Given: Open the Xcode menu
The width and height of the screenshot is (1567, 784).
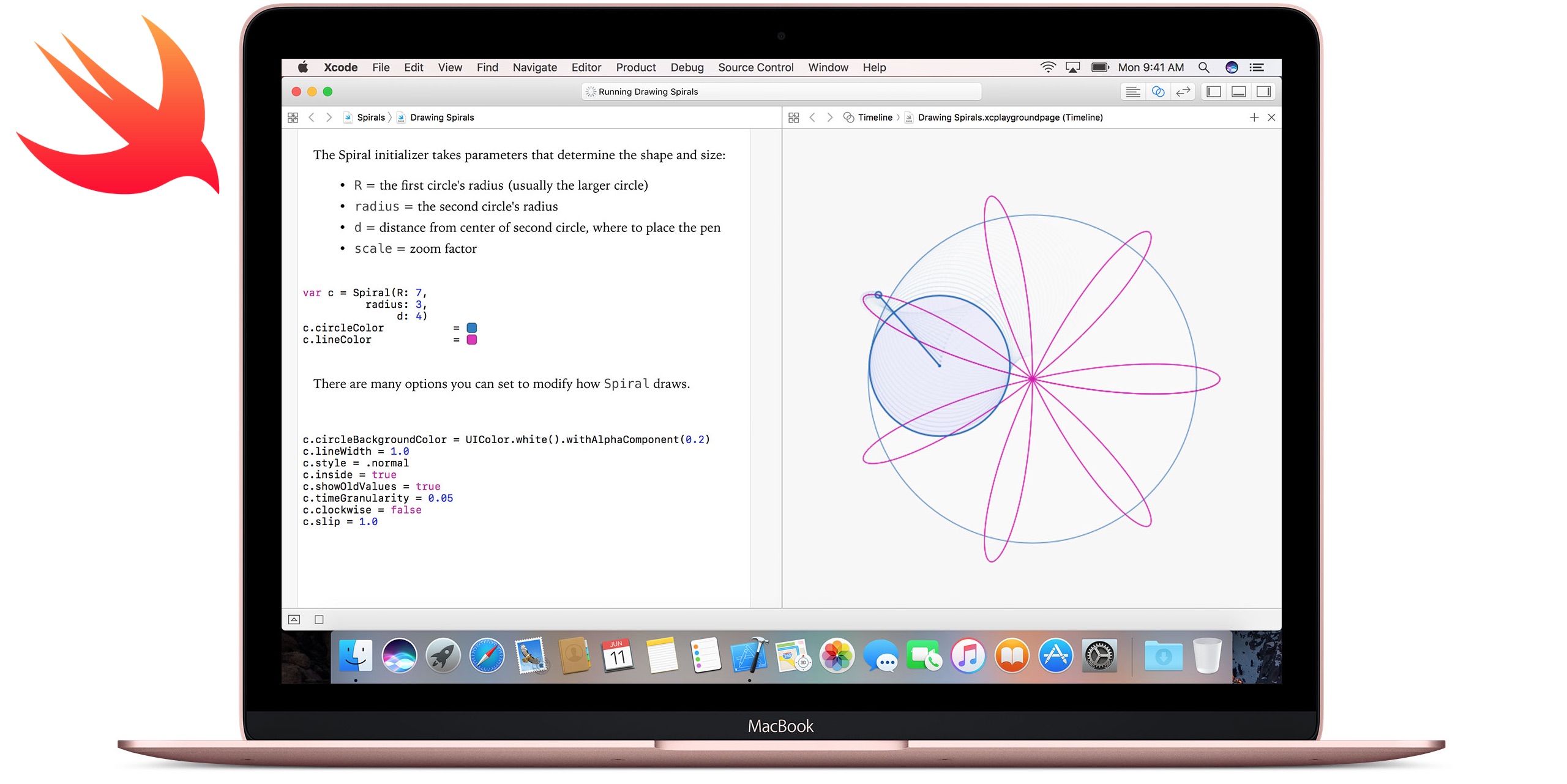Looking at the screenshot, I should (x=340, y=67).
